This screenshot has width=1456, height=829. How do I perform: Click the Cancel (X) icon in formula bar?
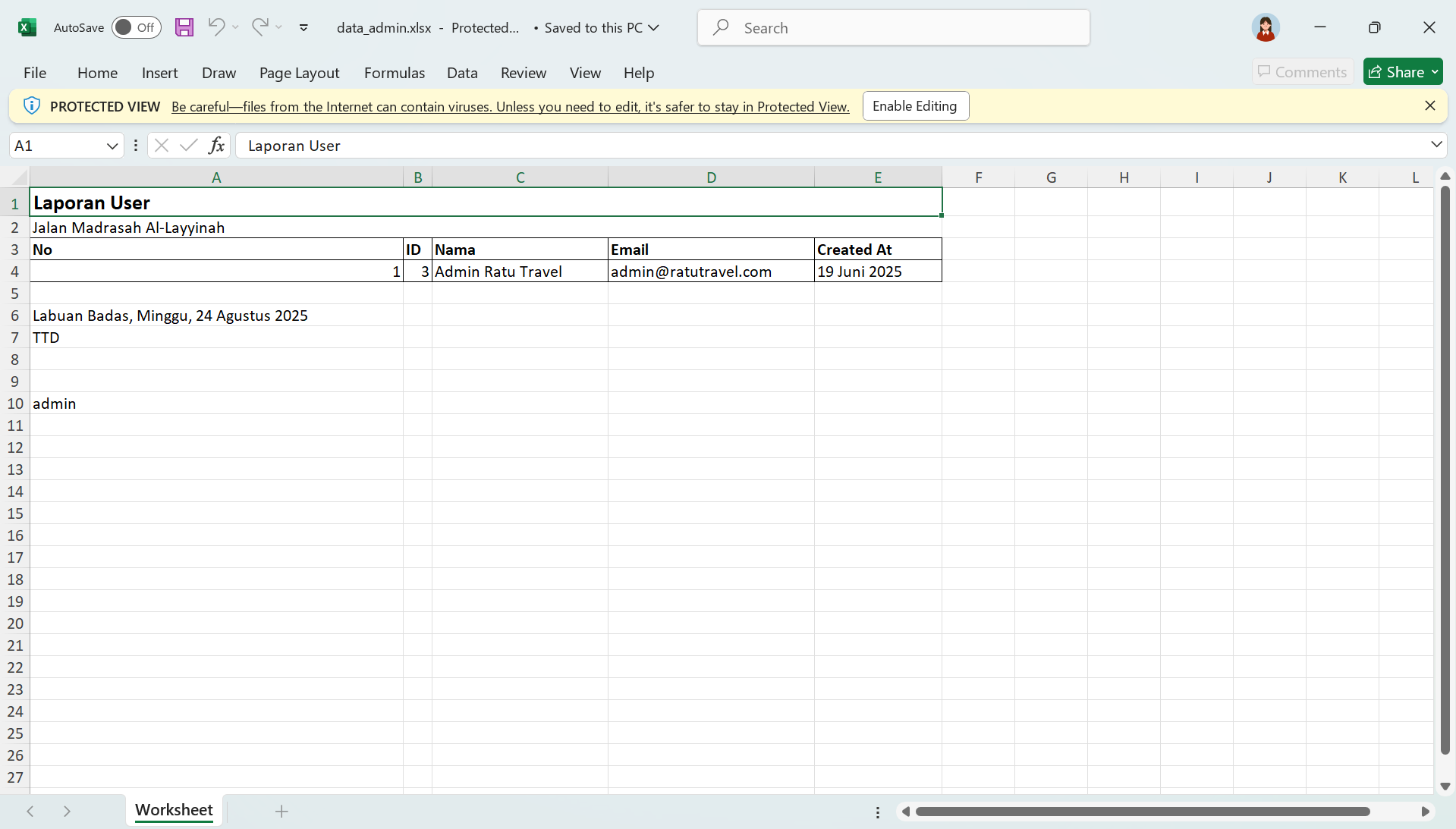pyautogui.click(x=161, y=145)
